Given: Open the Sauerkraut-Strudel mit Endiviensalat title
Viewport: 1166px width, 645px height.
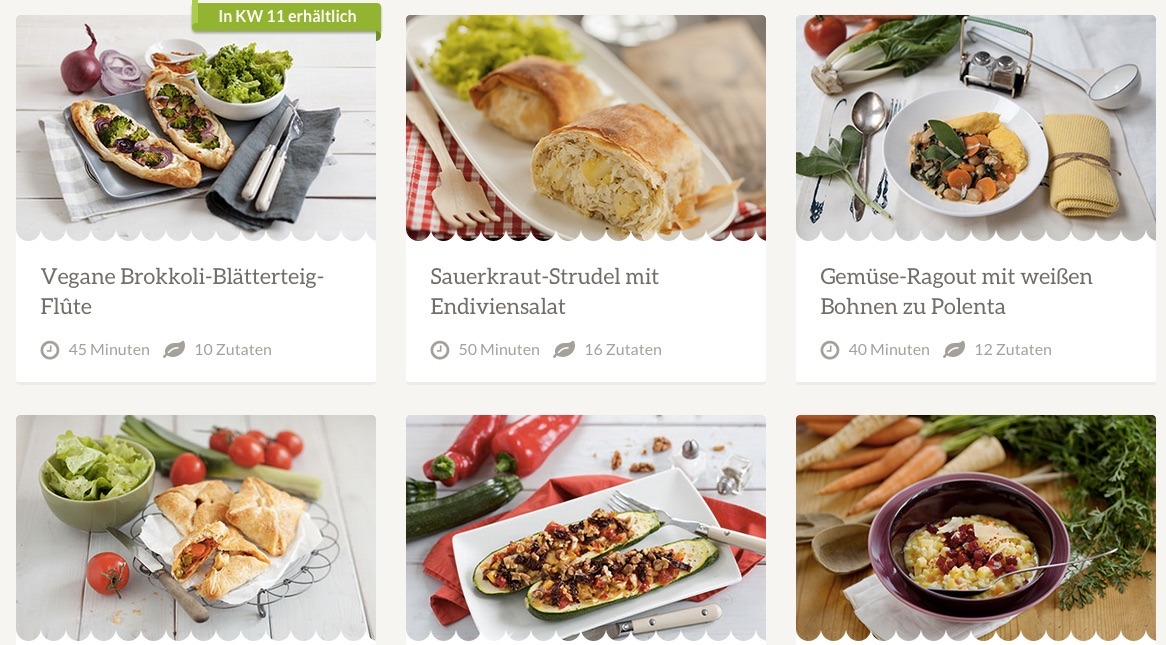Looking at the screenshot, I should (x=544, y=291).
